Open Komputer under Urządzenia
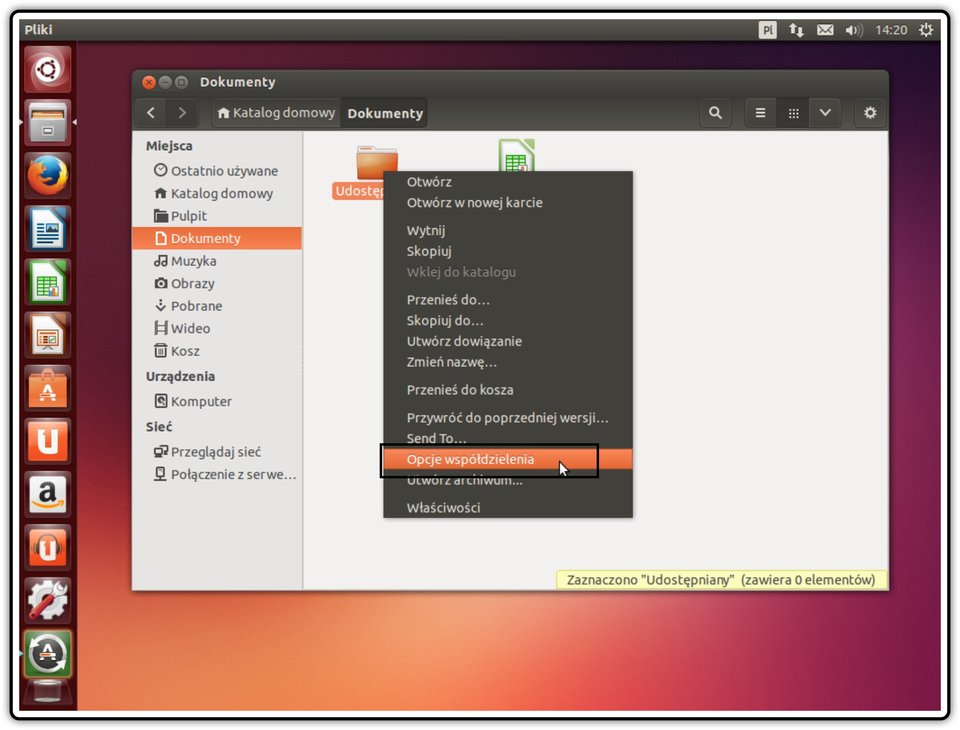The height and width of the screenshot is (730, 960). [217, 402]
